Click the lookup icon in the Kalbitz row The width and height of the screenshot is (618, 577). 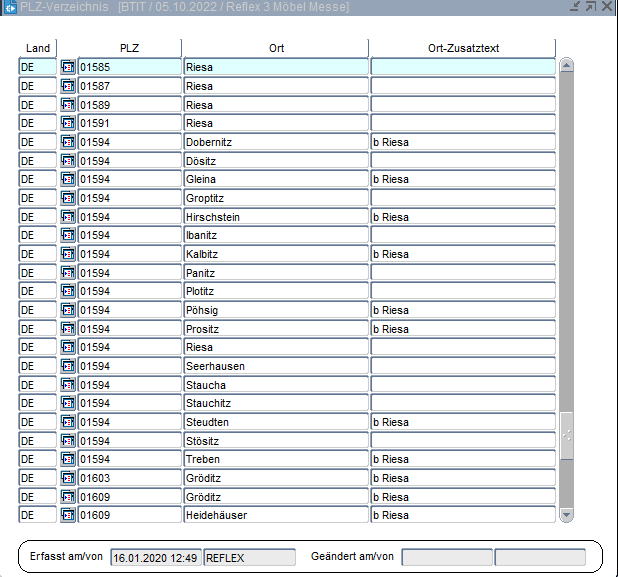tap(68, 254)
